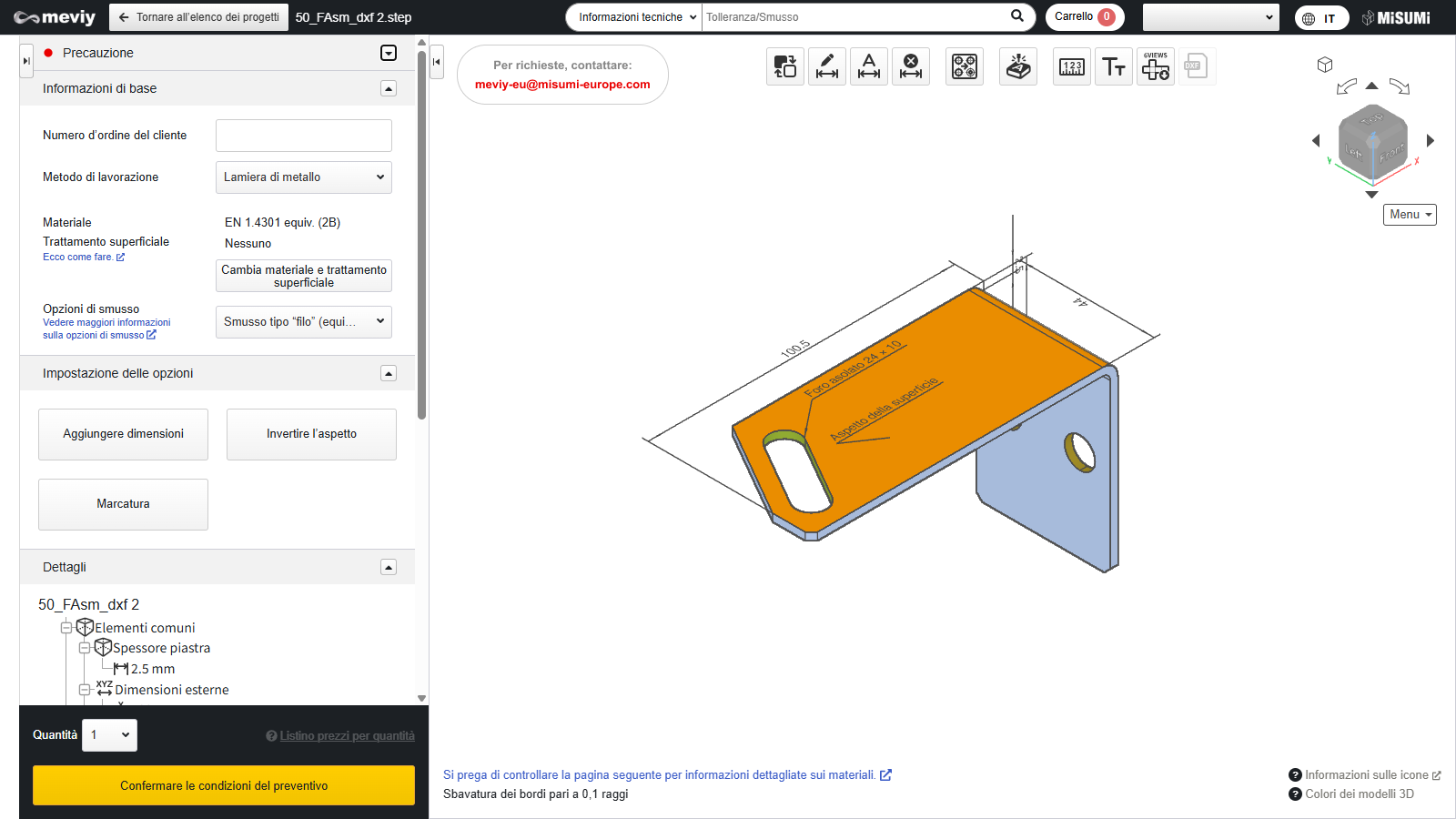
Task: Click the edit dimension pencil icon
Action: (x=827, y=66)
